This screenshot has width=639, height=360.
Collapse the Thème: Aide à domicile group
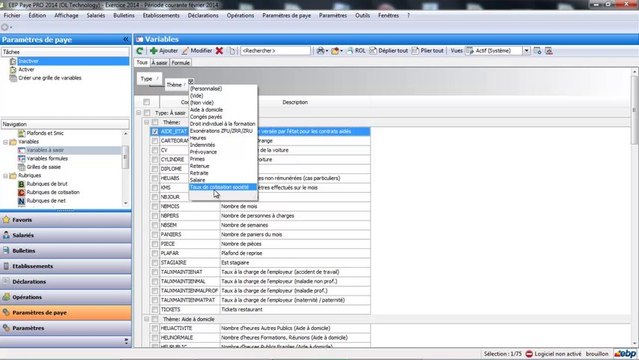[146, 319]
